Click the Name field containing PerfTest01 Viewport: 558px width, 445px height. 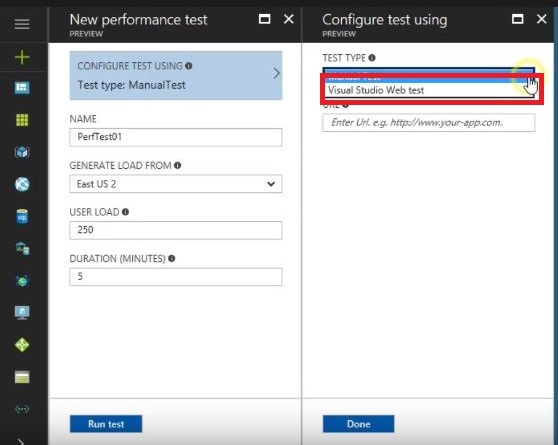click(x=176, y=137)
